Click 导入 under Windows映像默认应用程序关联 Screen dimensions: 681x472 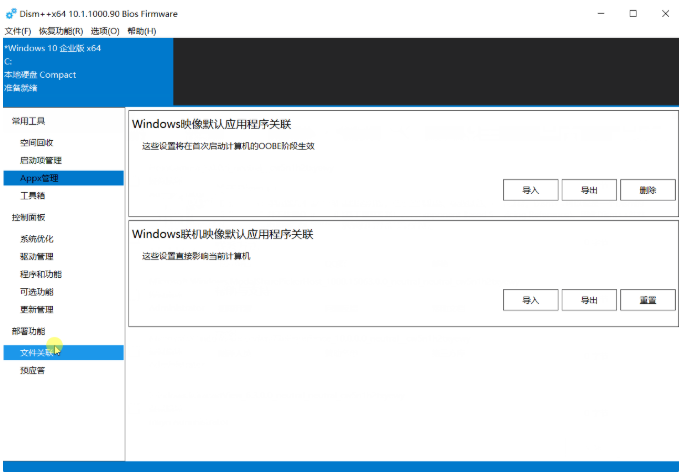tap(530, 190)
